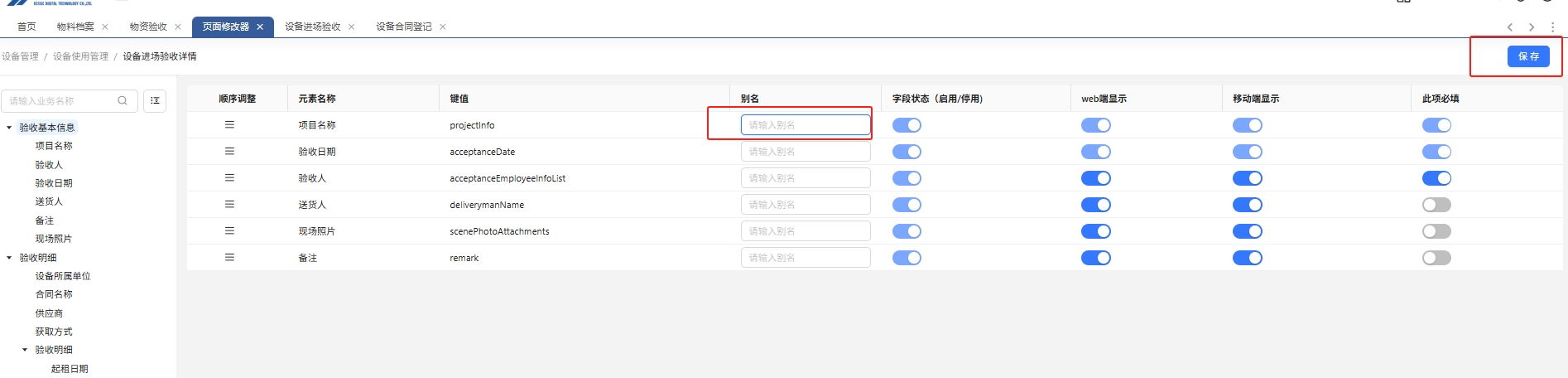Click the tree collapse icon beside search box

click(x=155, y=101)
